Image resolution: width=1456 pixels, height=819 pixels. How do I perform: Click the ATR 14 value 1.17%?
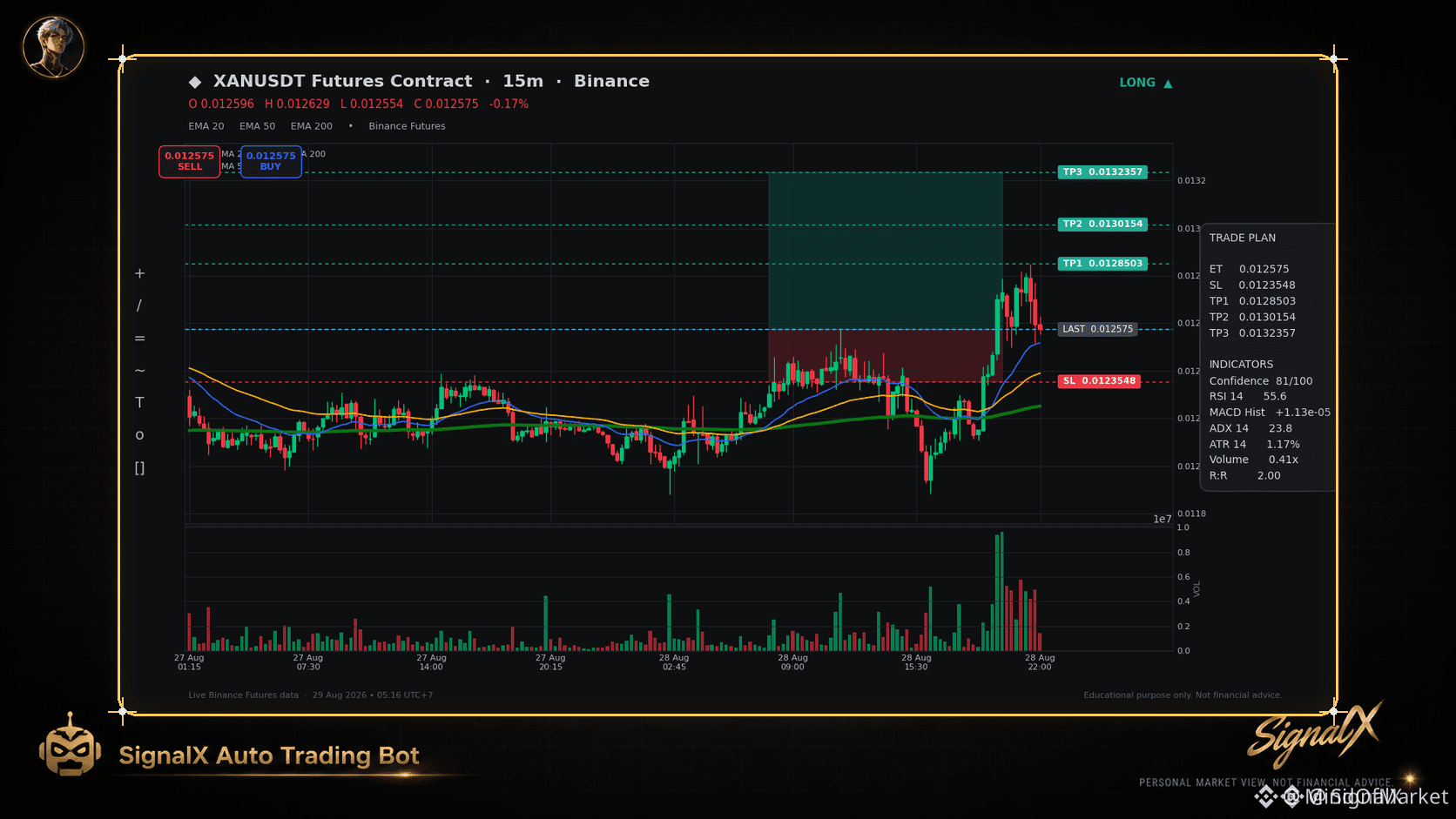(x=1283, y=445)
